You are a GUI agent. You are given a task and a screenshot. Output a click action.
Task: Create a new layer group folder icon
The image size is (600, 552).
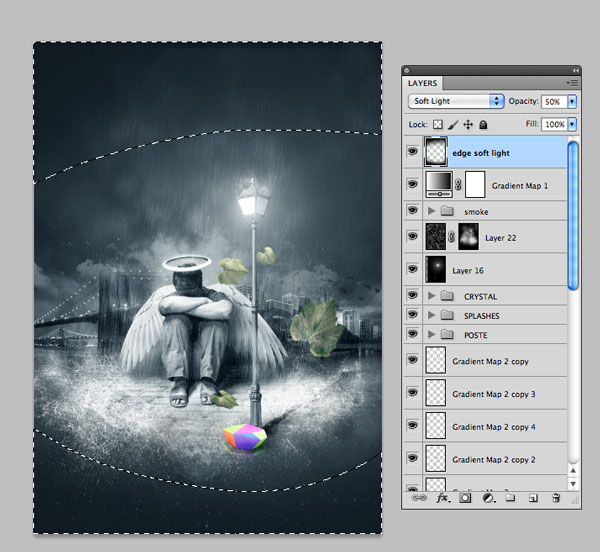[x=510, y=497]
